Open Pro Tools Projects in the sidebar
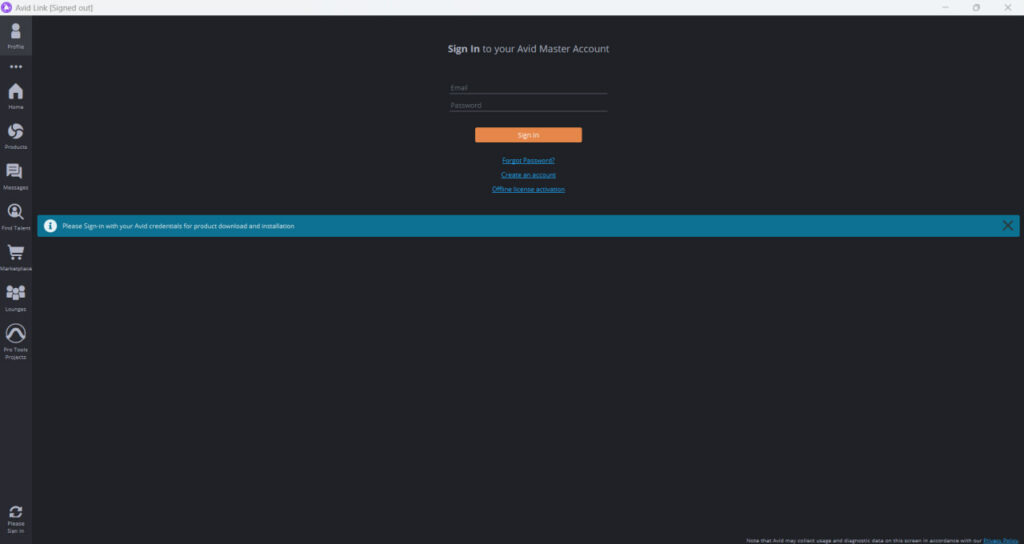Screen dimensions: 1024x544 pos(16,342)
